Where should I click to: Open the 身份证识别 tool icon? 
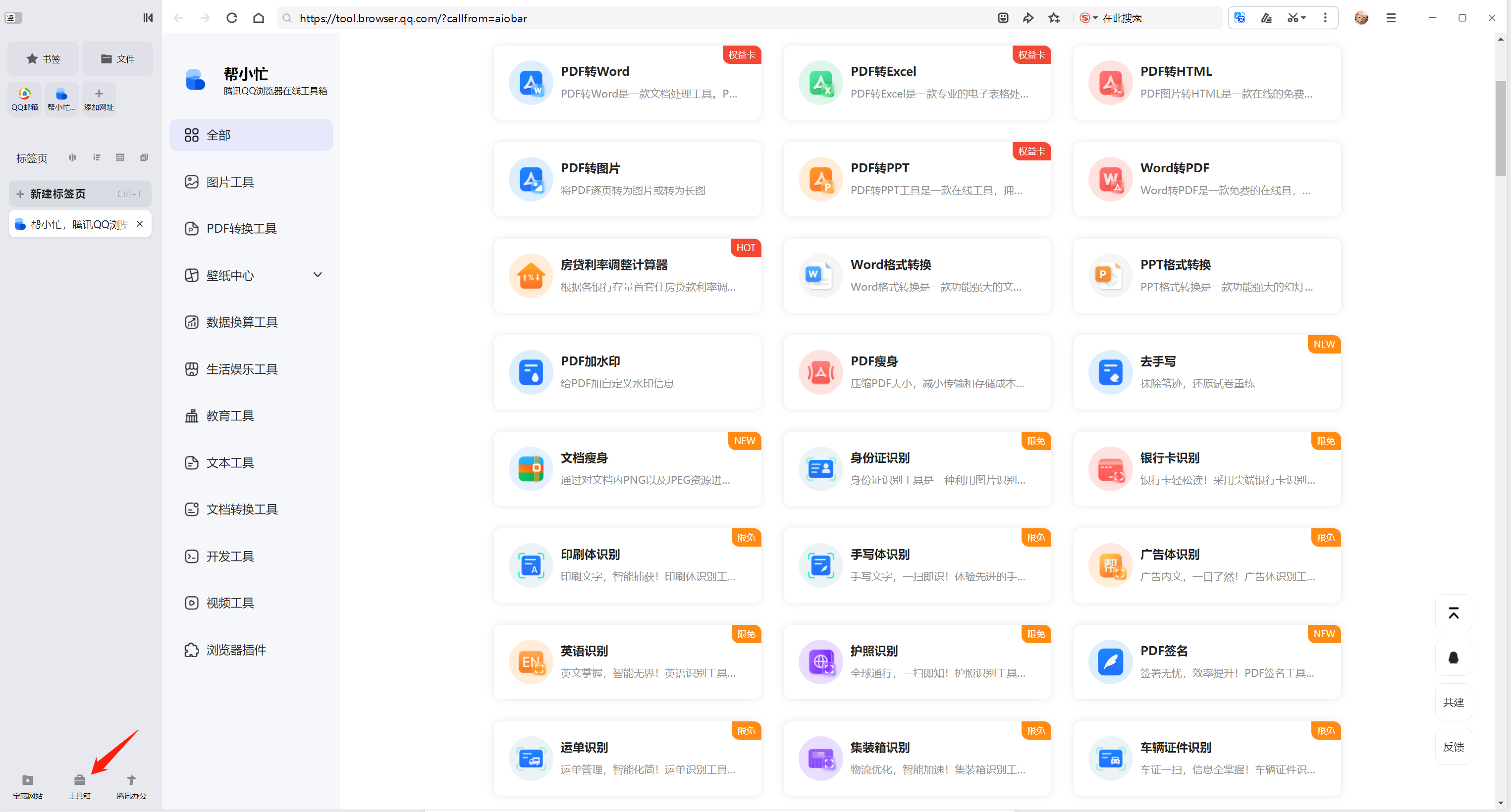tap(820, 469)
